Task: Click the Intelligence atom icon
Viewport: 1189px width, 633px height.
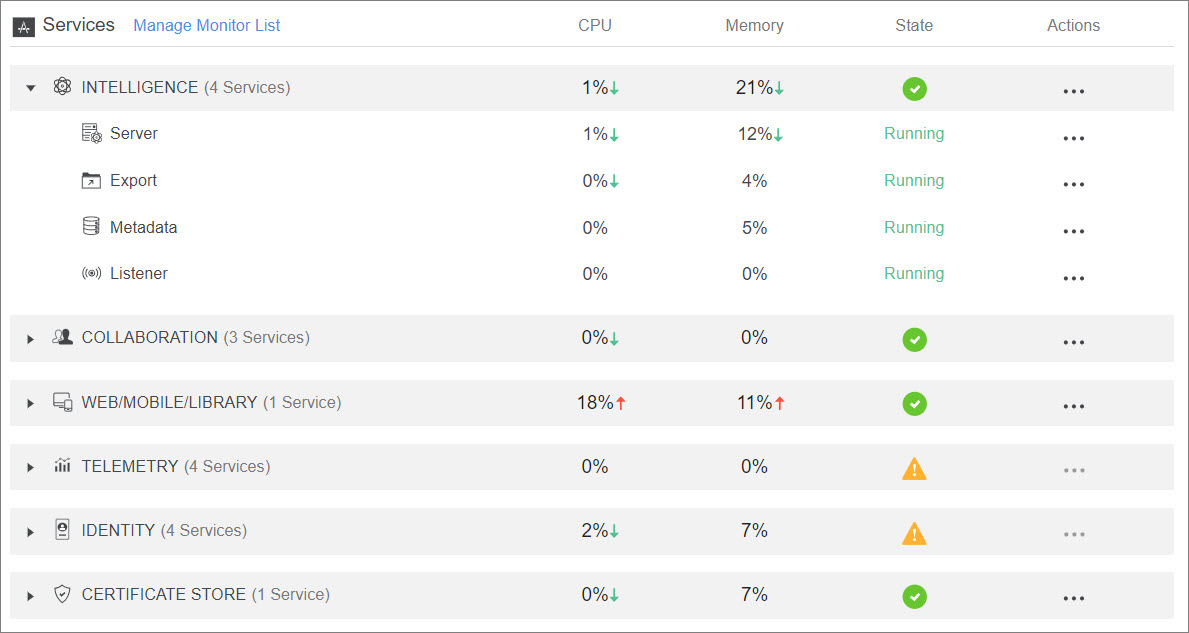Action: (x=62, y=87)
